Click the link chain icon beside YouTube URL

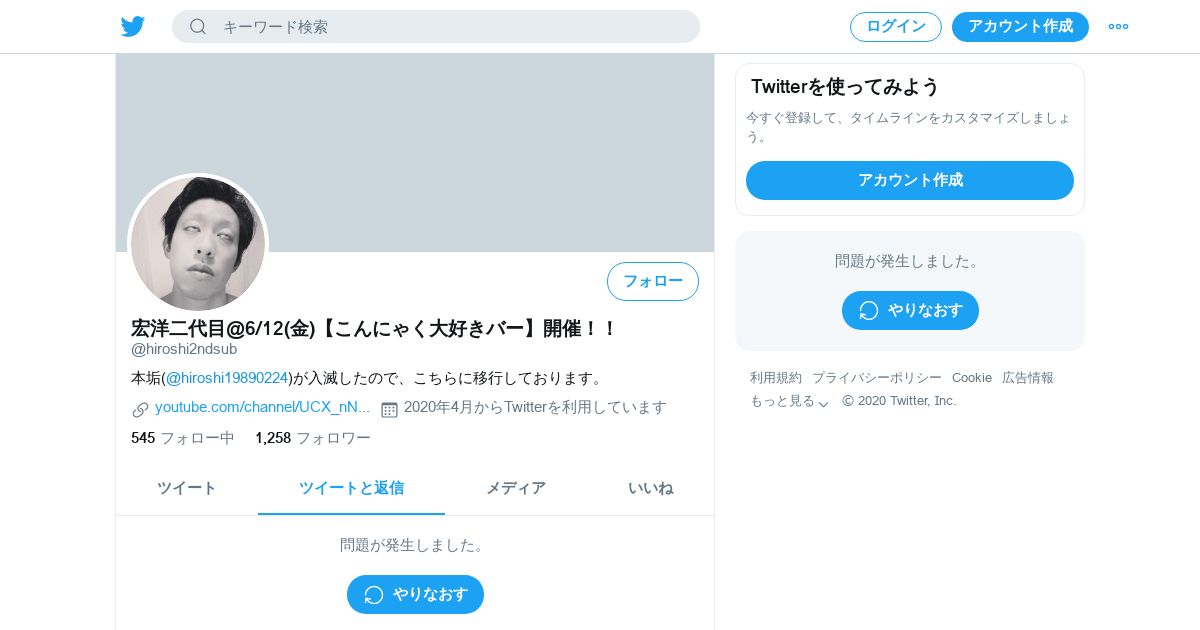(x=140, y=409)
